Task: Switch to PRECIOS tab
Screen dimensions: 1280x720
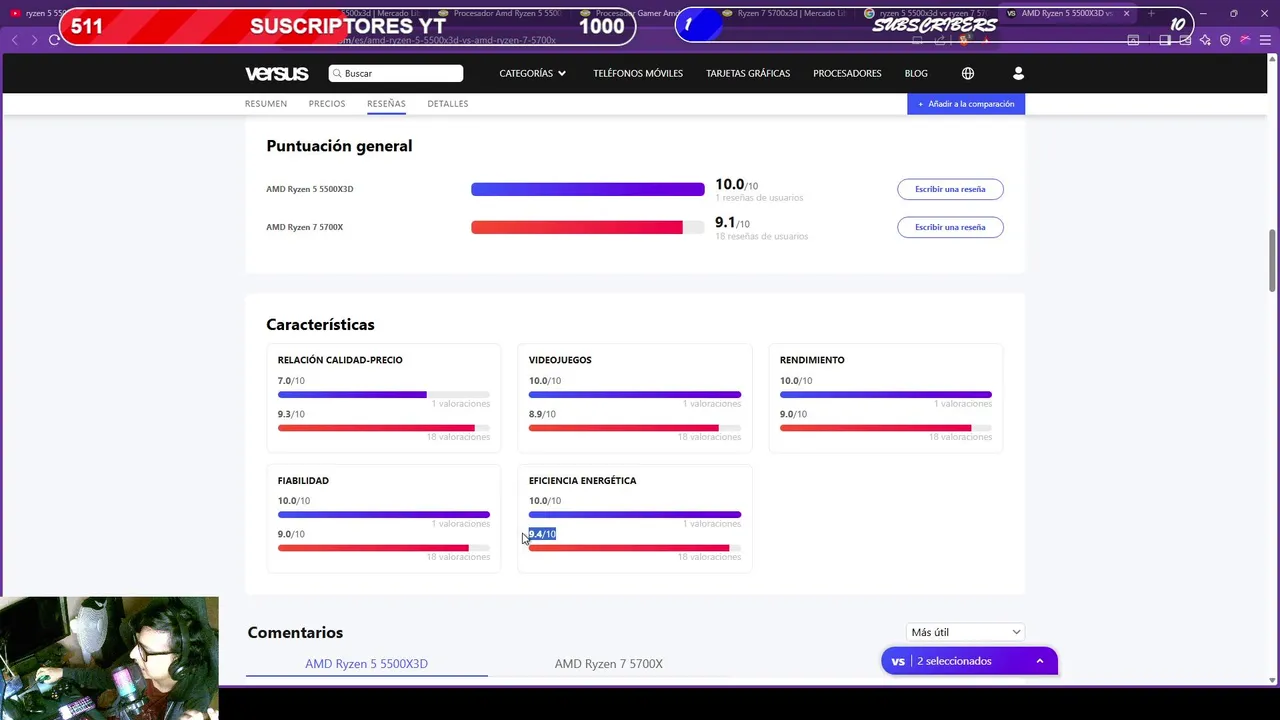Action: coord(327,104)
